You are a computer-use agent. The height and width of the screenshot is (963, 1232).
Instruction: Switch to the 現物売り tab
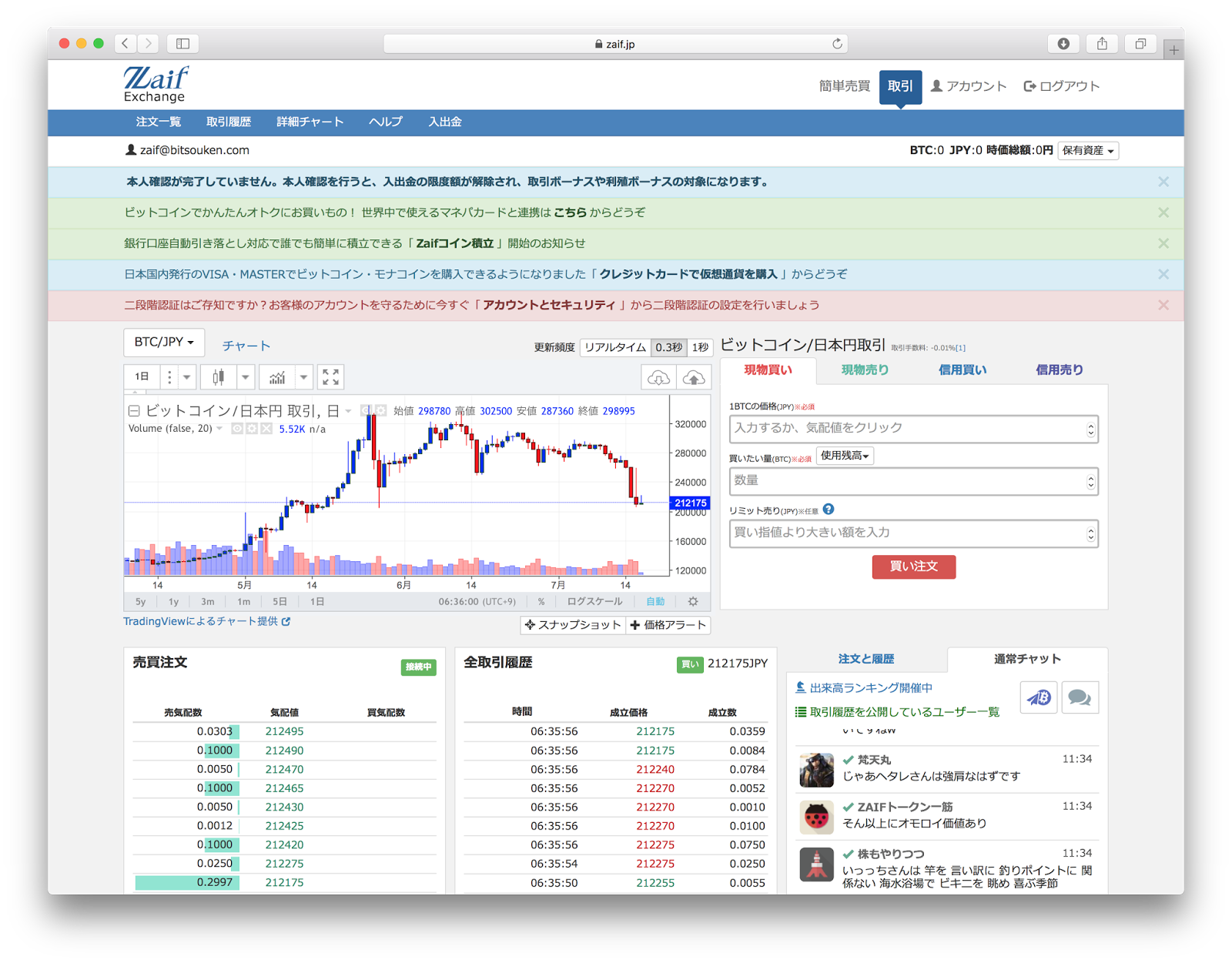(x=865, y=370)
